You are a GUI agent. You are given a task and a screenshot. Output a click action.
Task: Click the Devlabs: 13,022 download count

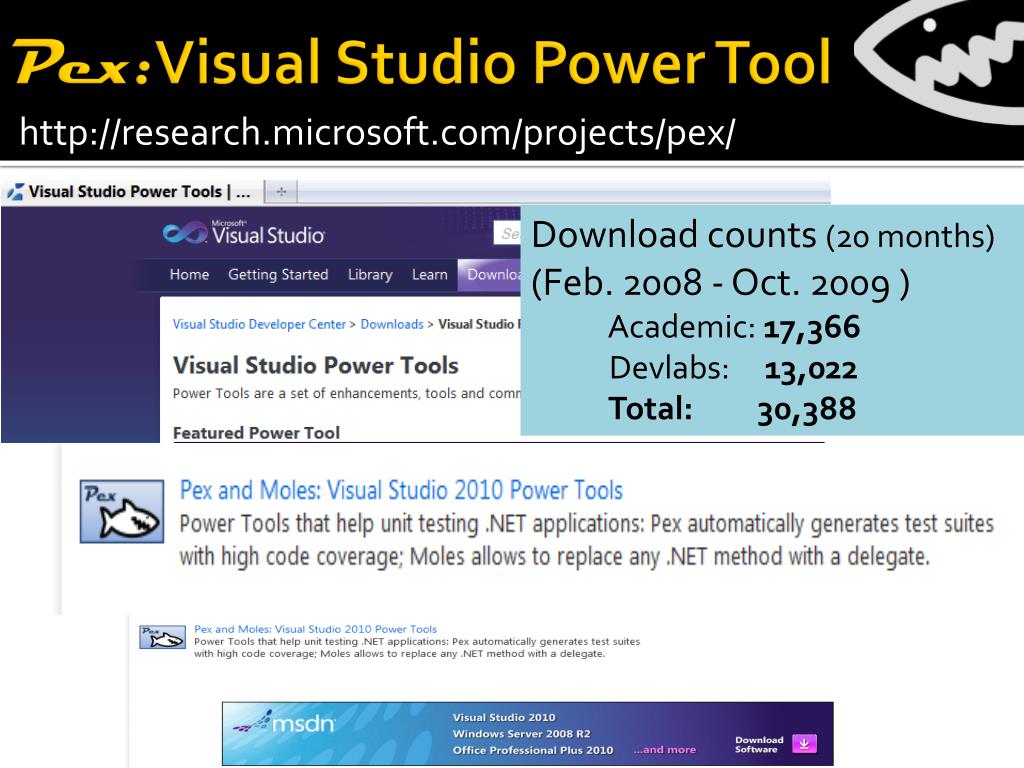[x=733, y=369]
